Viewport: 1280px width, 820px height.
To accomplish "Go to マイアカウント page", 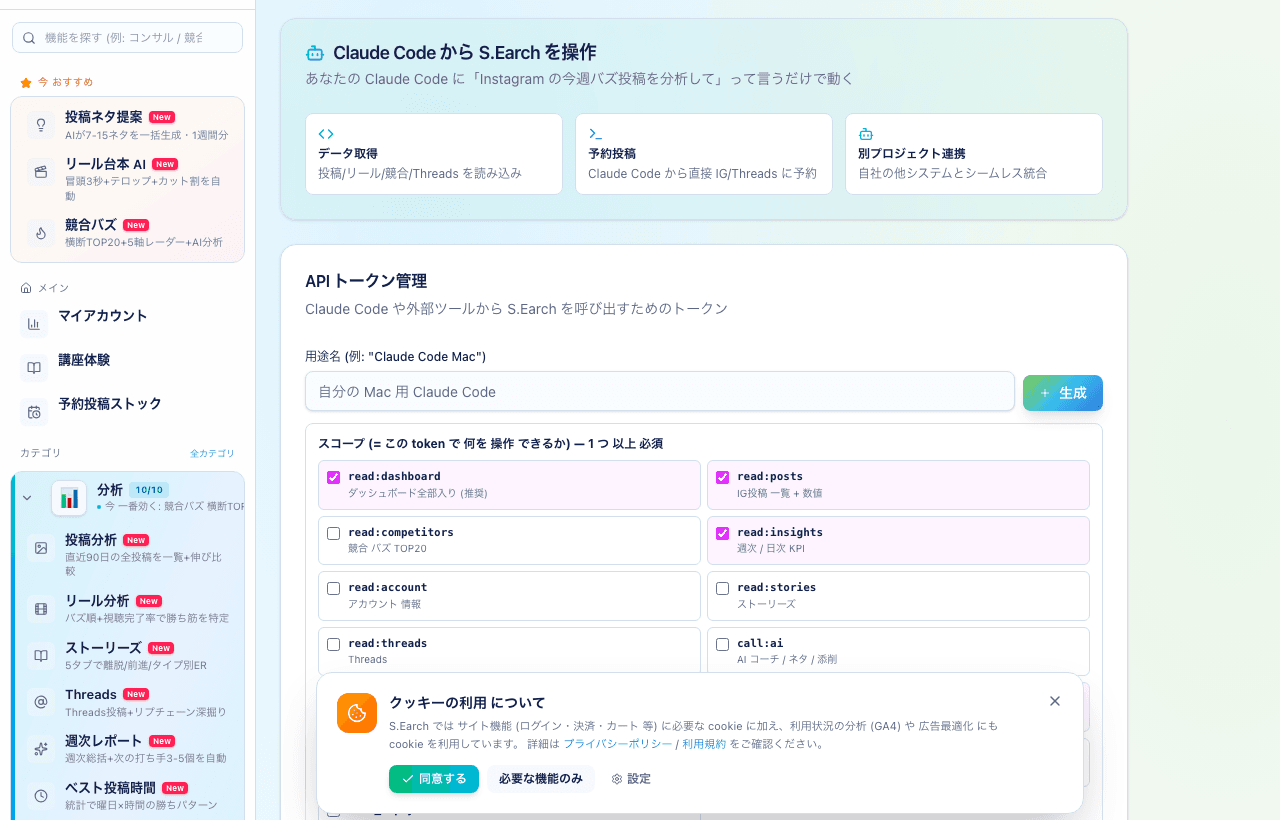I will pos(128,324).
